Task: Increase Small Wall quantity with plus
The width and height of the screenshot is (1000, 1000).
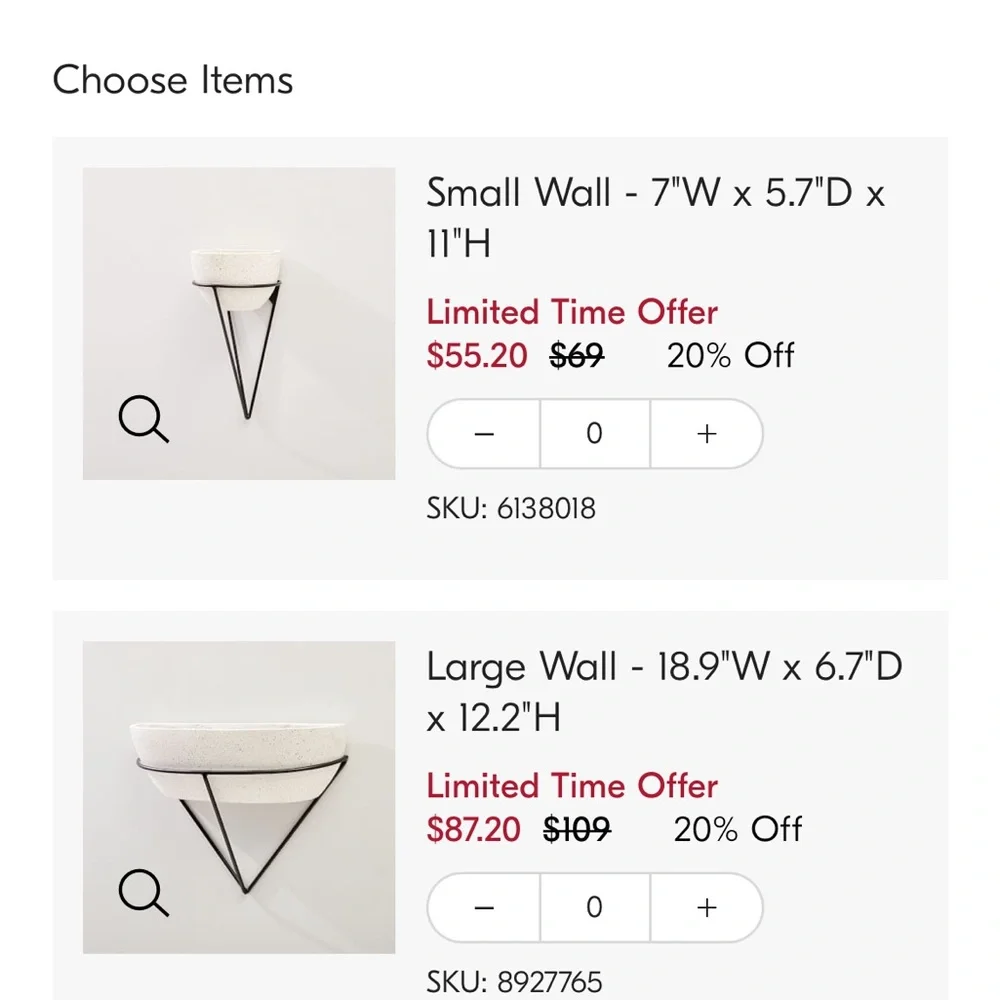Action: point(707,434)
